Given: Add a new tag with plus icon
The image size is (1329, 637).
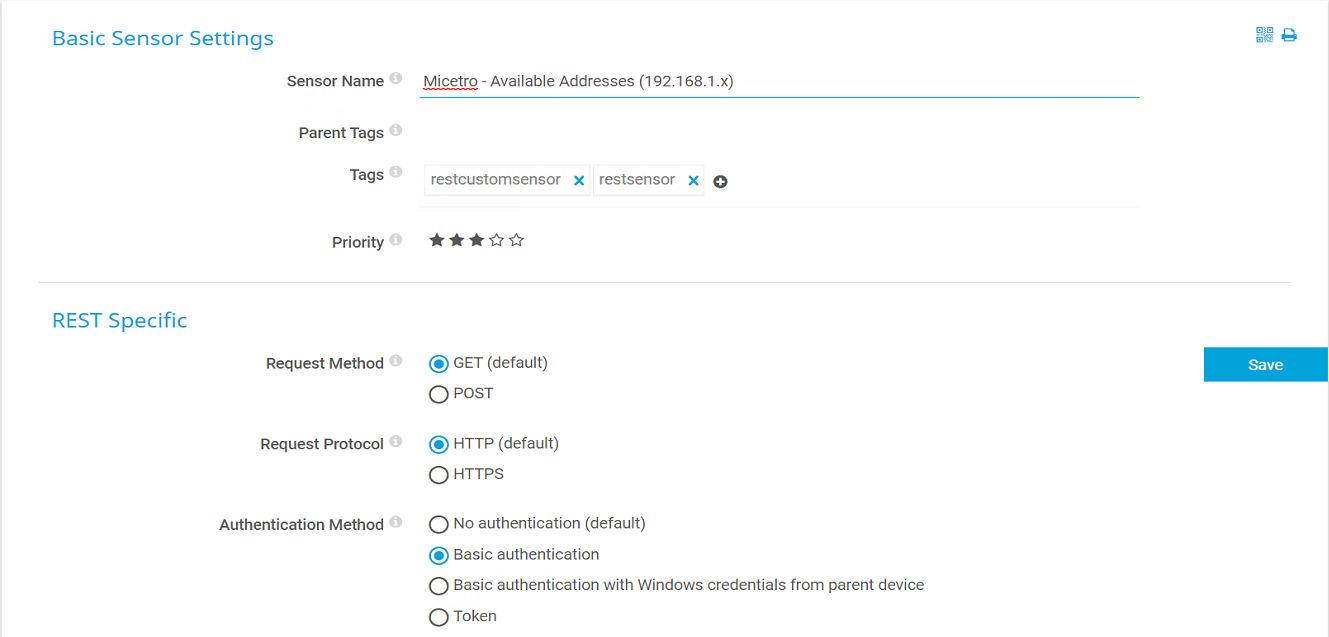Looking at the screenshot, I should point(720,182).
